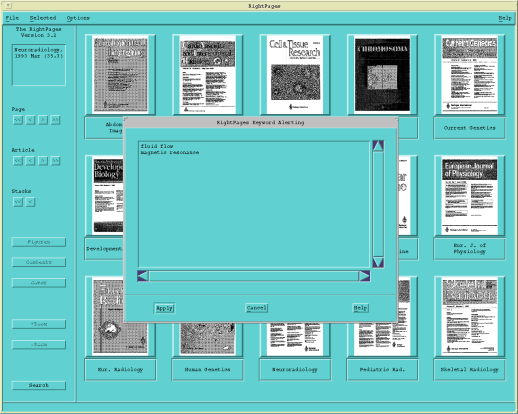Image resolution: width=518 pixels, height=414 pixels.
Task: Open the File menu
Action: pyautogui.click(x=12, y=18)
